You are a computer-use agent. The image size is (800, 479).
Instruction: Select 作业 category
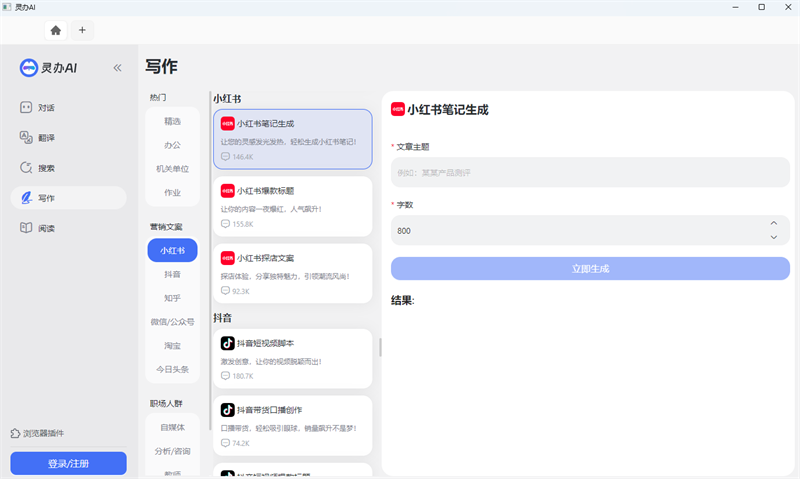172,193
